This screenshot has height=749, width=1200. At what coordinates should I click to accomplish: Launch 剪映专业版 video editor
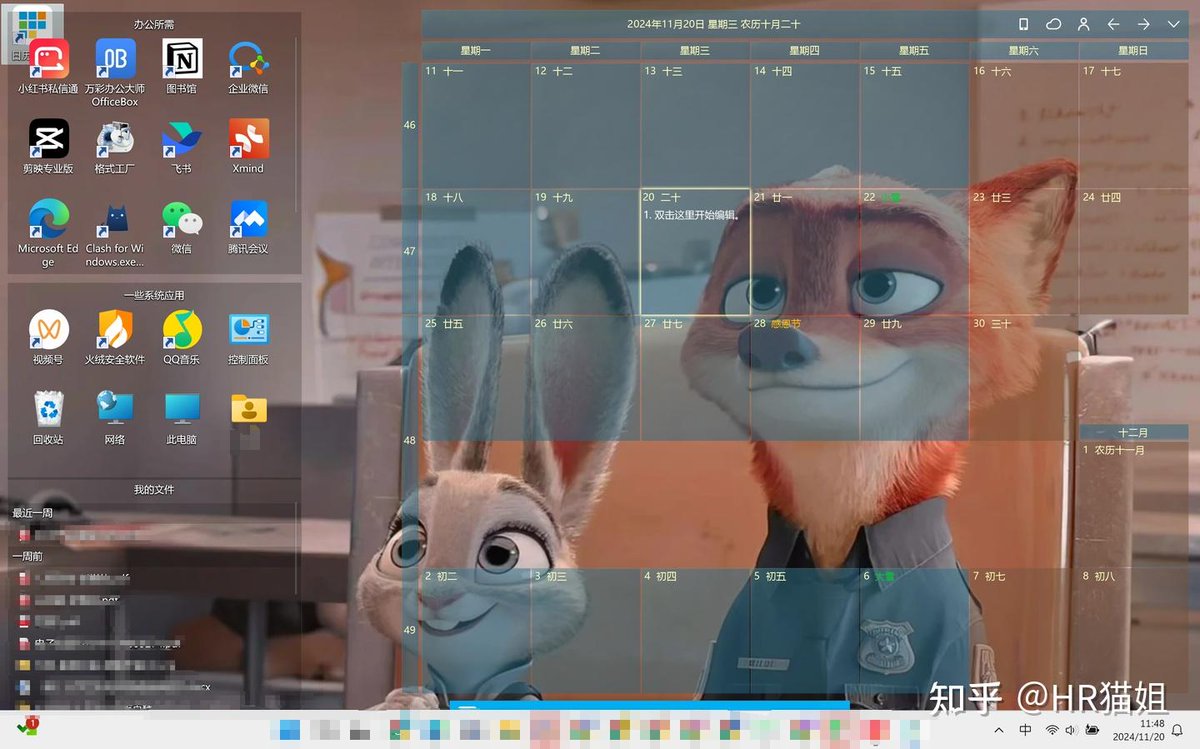(48, 147)
